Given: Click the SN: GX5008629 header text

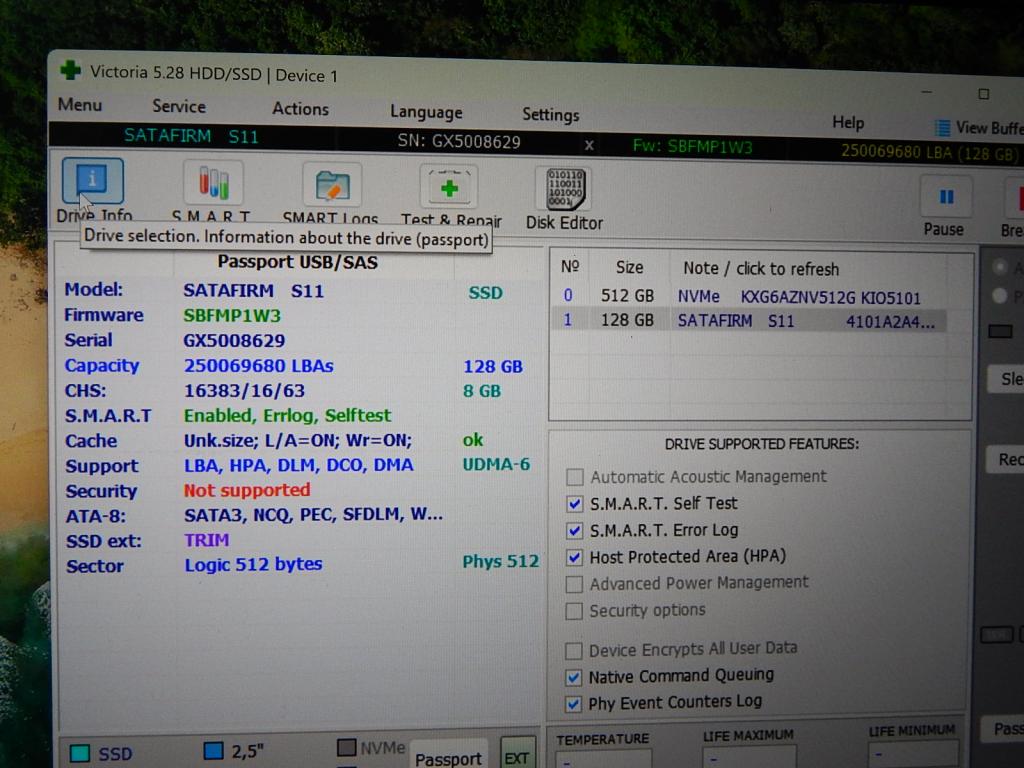Looking at the screenshot, I should (x=459, y=142).
